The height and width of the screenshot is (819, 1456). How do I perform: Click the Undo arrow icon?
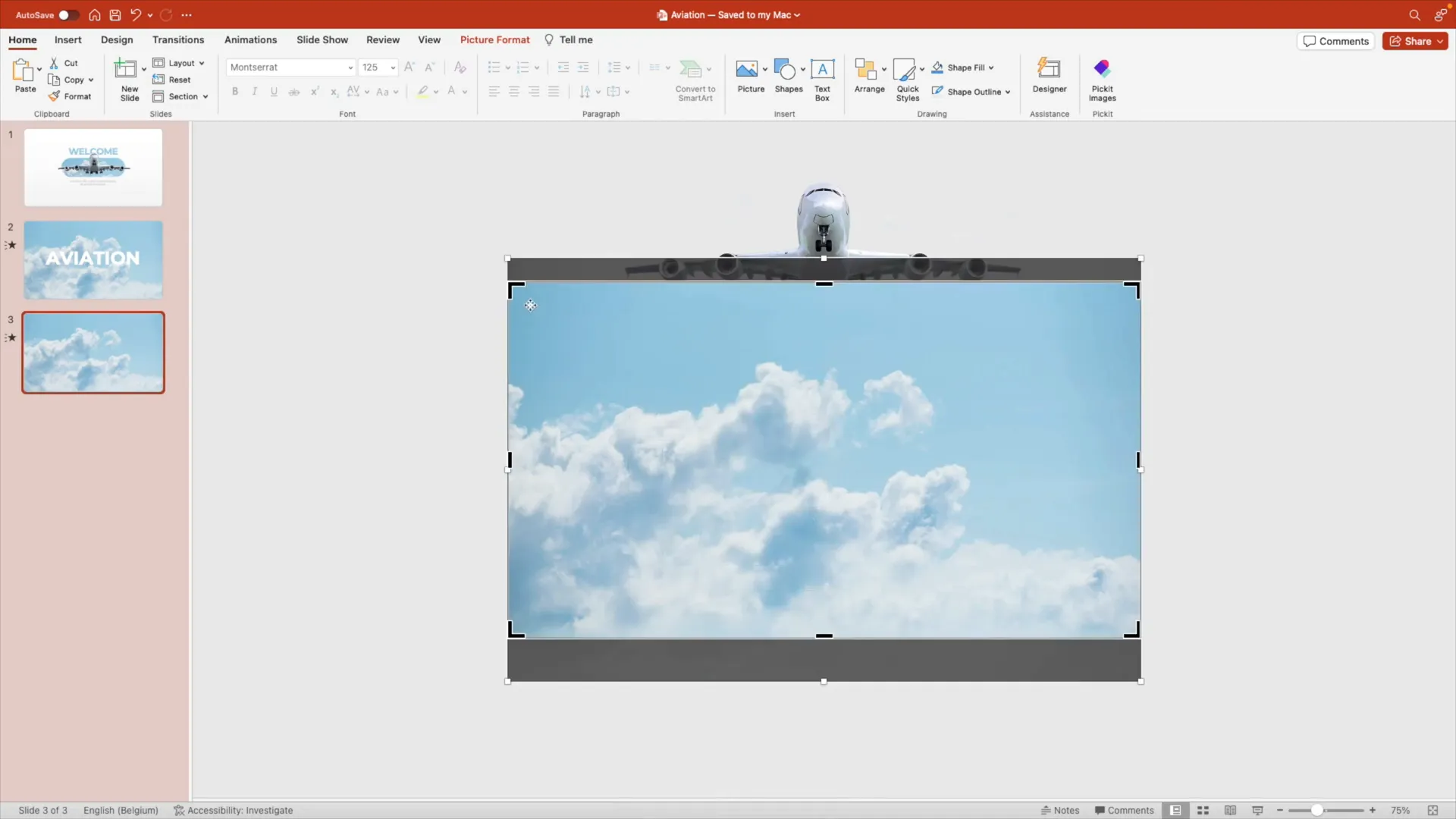tap(136, 14)
